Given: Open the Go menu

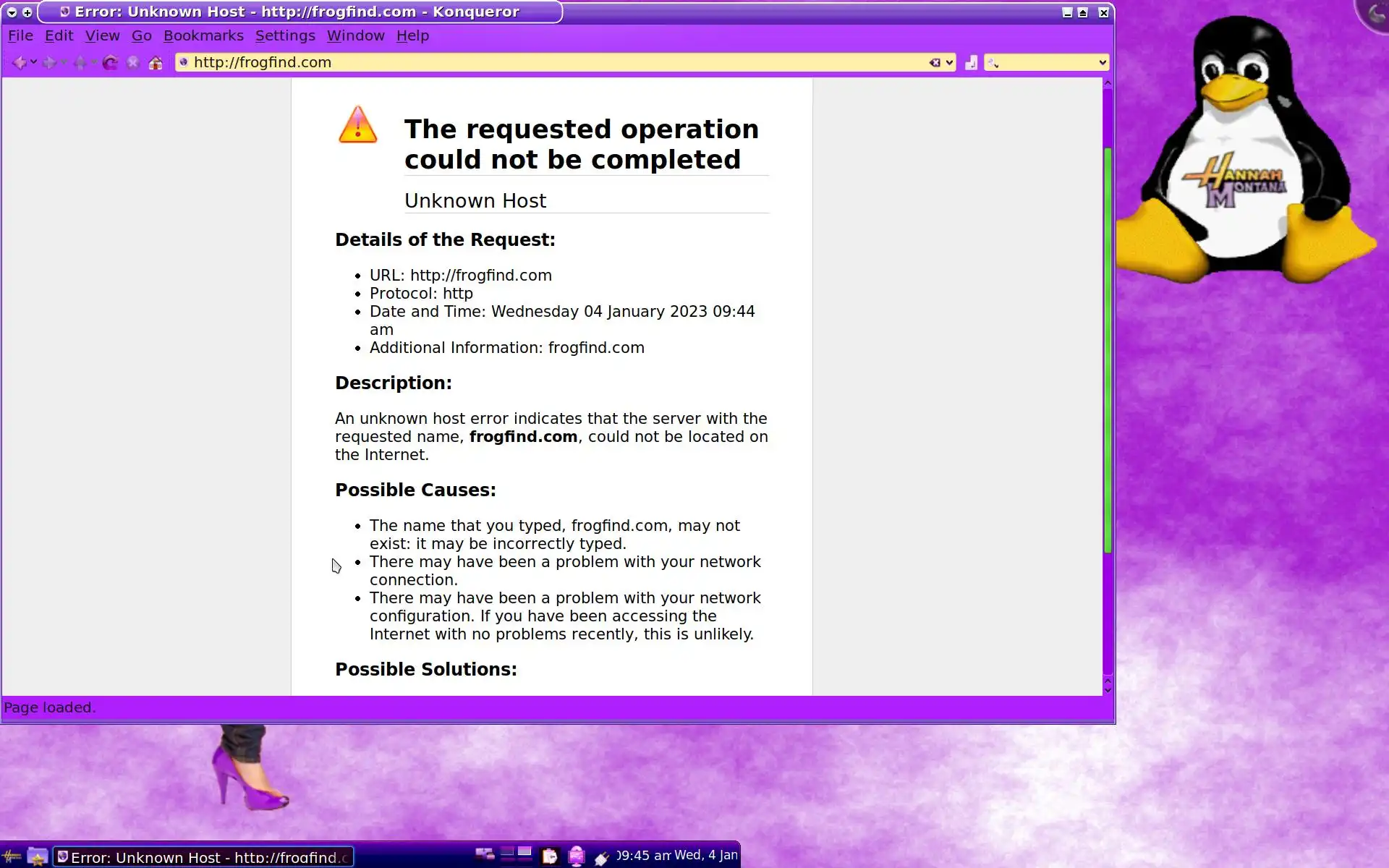Looking at the screenshot, I should (141, 35).
